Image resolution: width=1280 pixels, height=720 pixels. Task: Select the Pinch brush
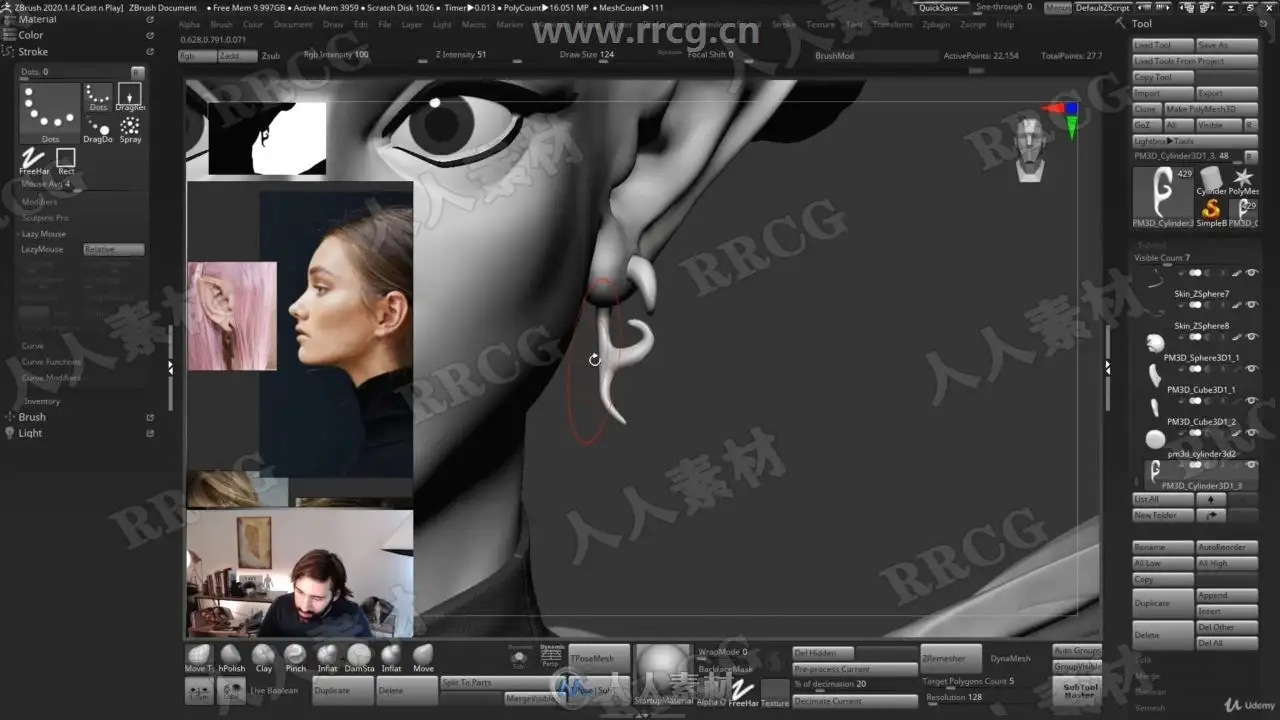tap(295, 658)
